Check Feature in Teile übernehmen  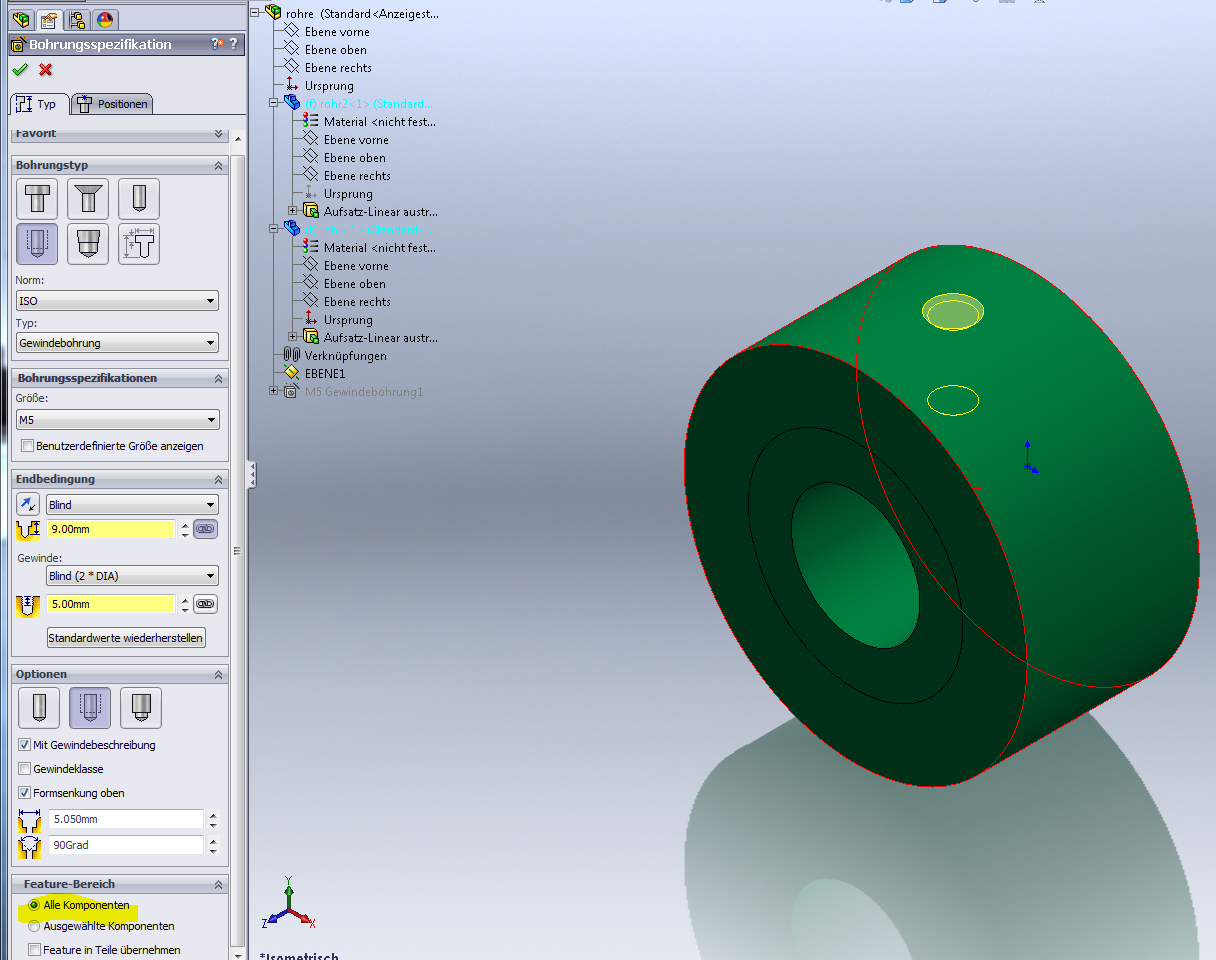(x=35, y=950)
